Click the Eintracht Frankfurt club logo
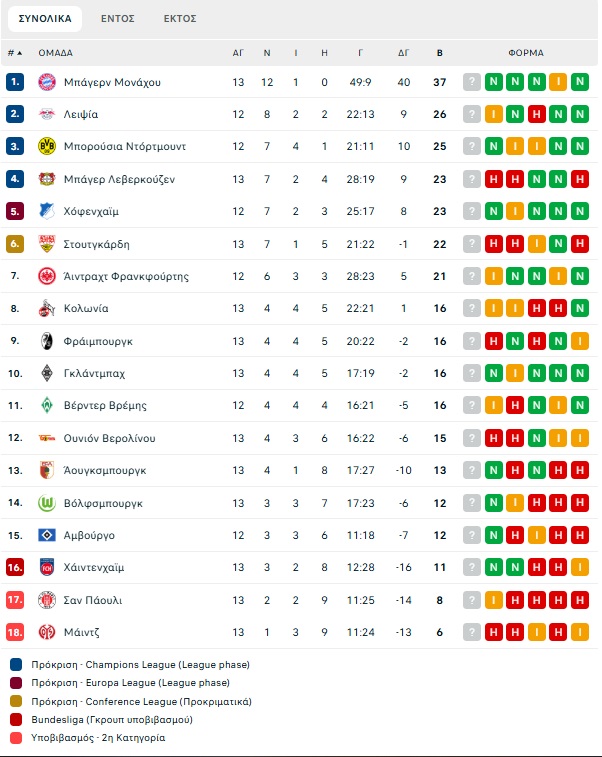The width and height of the screenshot is (602, 757). point(47,276)
